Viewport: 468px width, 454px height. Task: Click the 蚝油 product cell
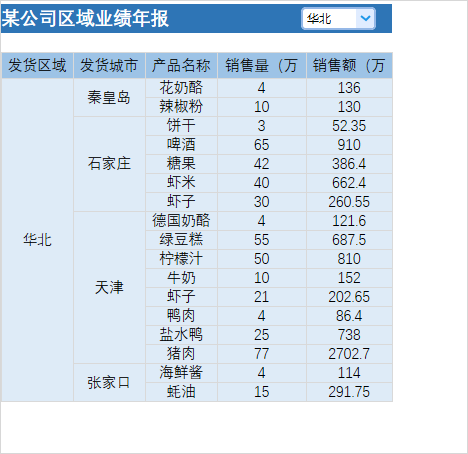(x=181, y=392)
